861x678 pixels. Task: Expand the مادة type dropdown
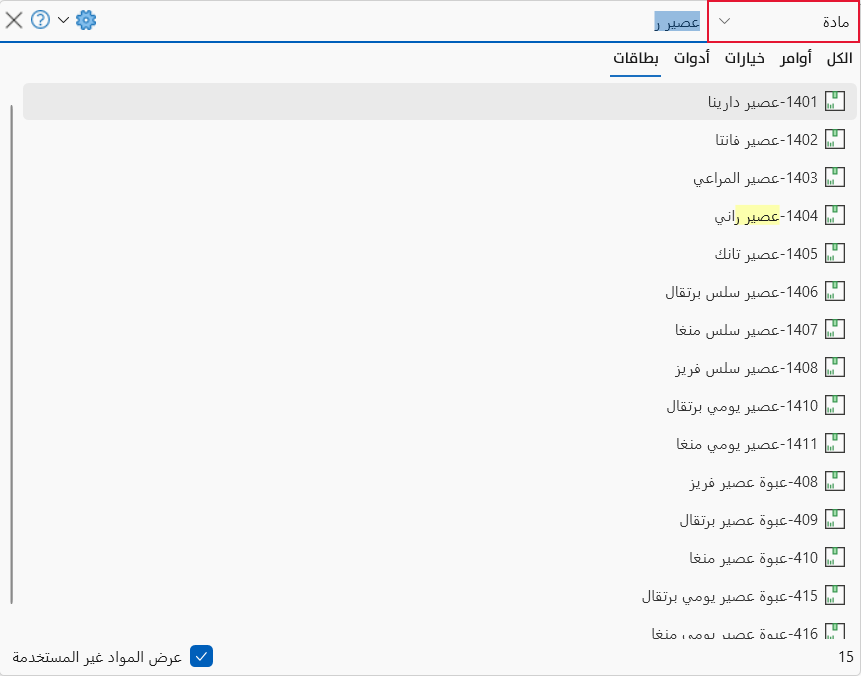pyautogui.click(x=784, y=21)
